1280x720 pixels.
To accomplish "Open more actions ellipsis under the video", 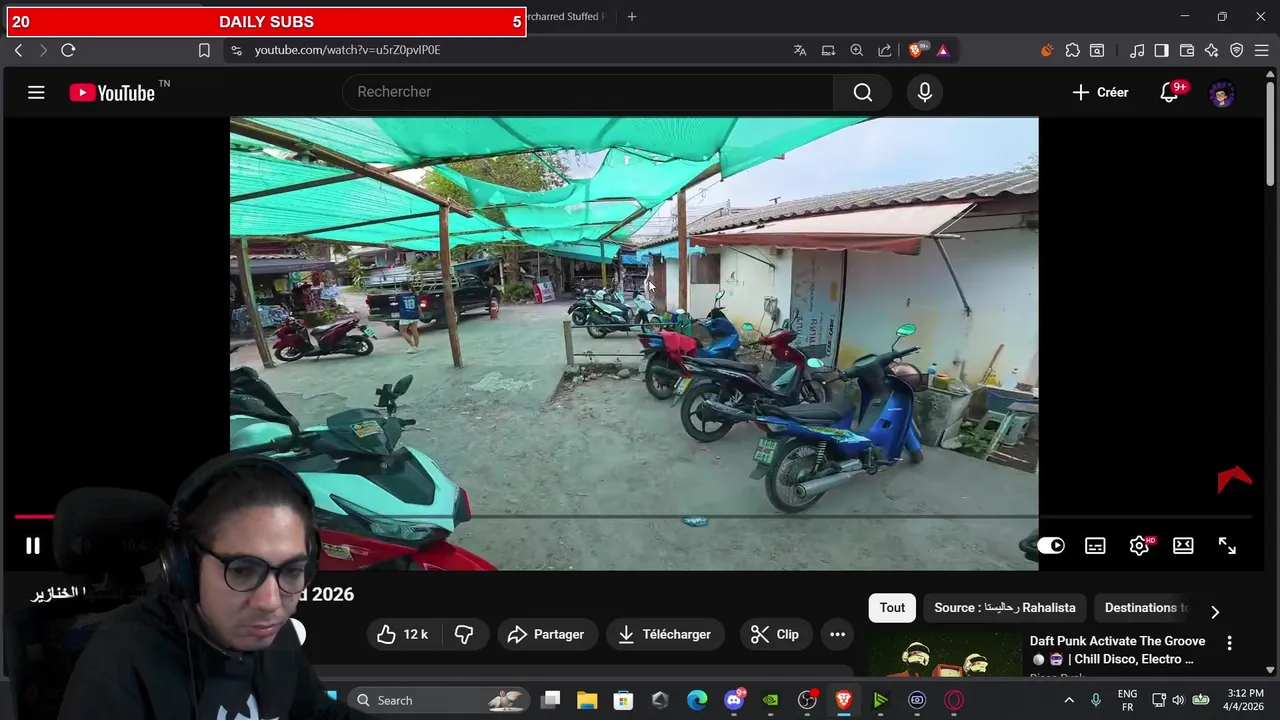I will coord(837,634).
